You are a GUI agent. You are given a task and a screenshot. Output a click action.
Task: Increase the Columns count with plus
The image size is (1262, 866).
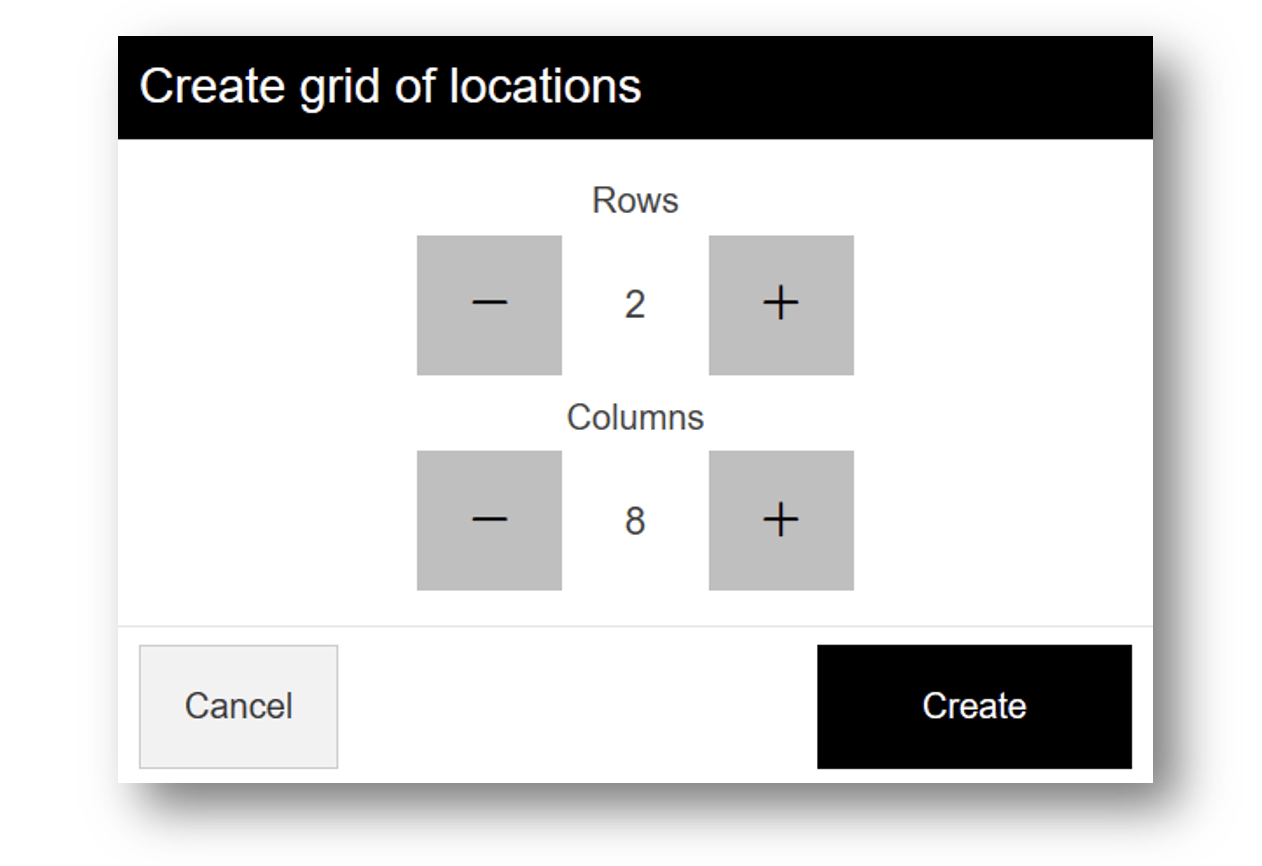point(781,520)
